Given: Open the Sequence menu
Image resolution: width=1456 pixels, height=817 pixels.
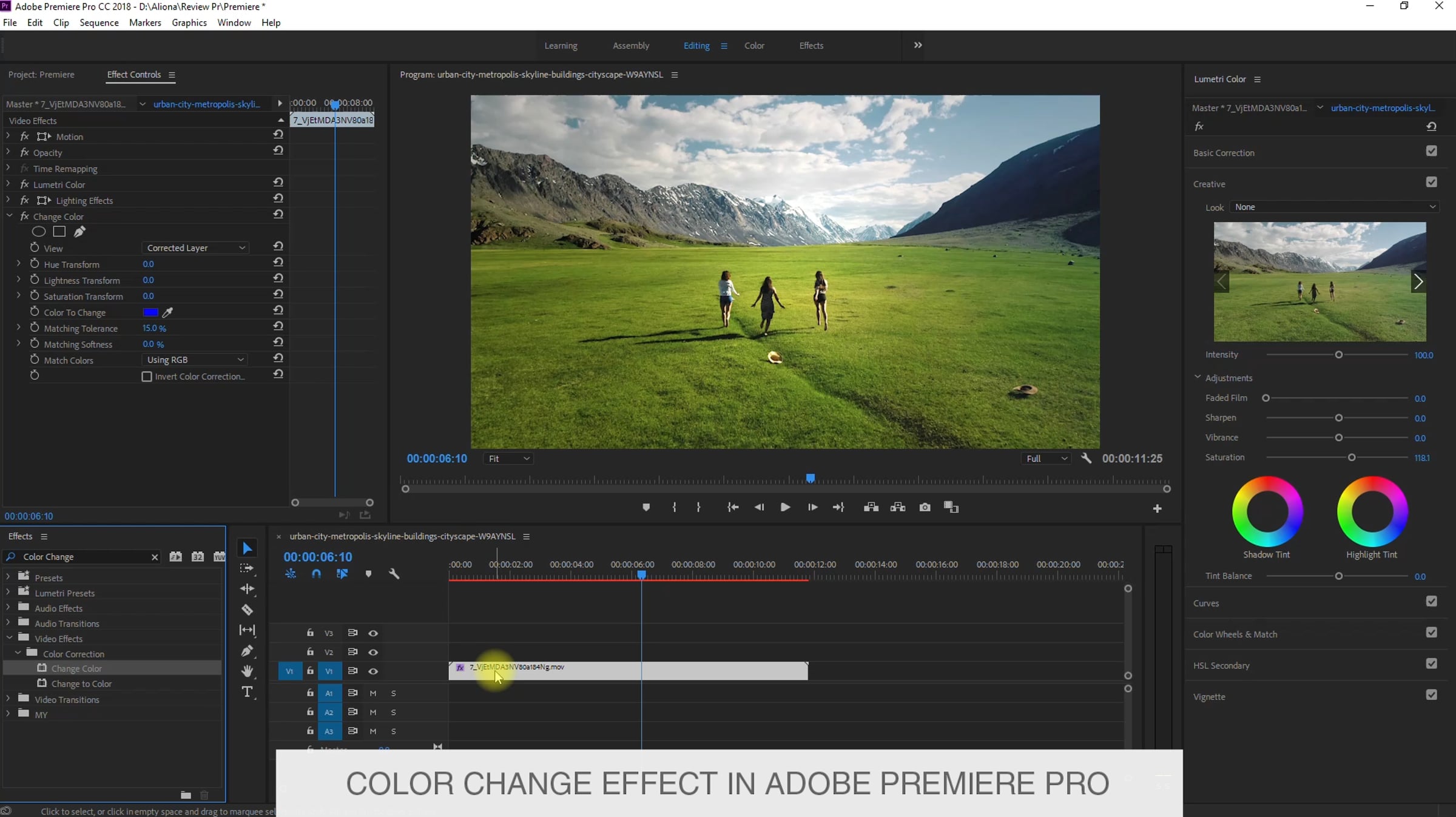Looking at the screenshot, I should (x=99, y=22).
